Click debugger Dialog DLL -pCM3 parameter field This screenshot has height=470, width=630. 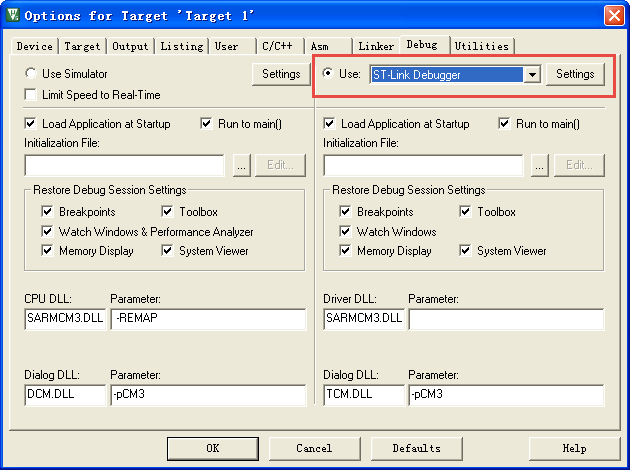(506, 394)
